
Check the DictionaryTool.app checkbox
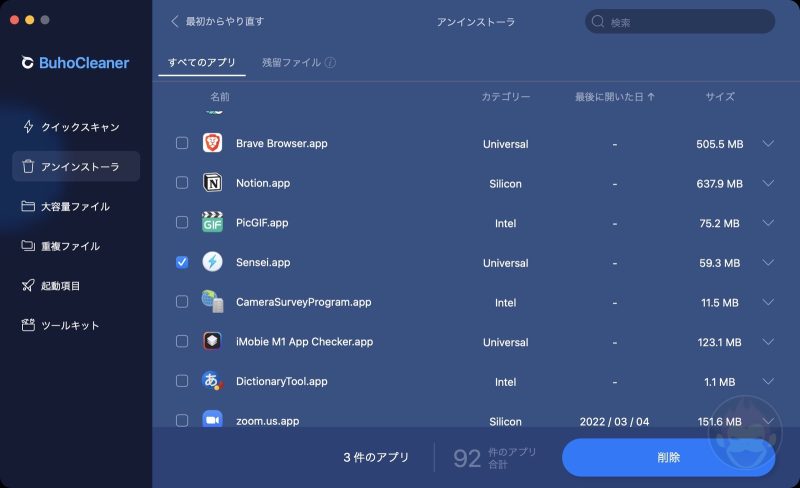tap(182, 381)
